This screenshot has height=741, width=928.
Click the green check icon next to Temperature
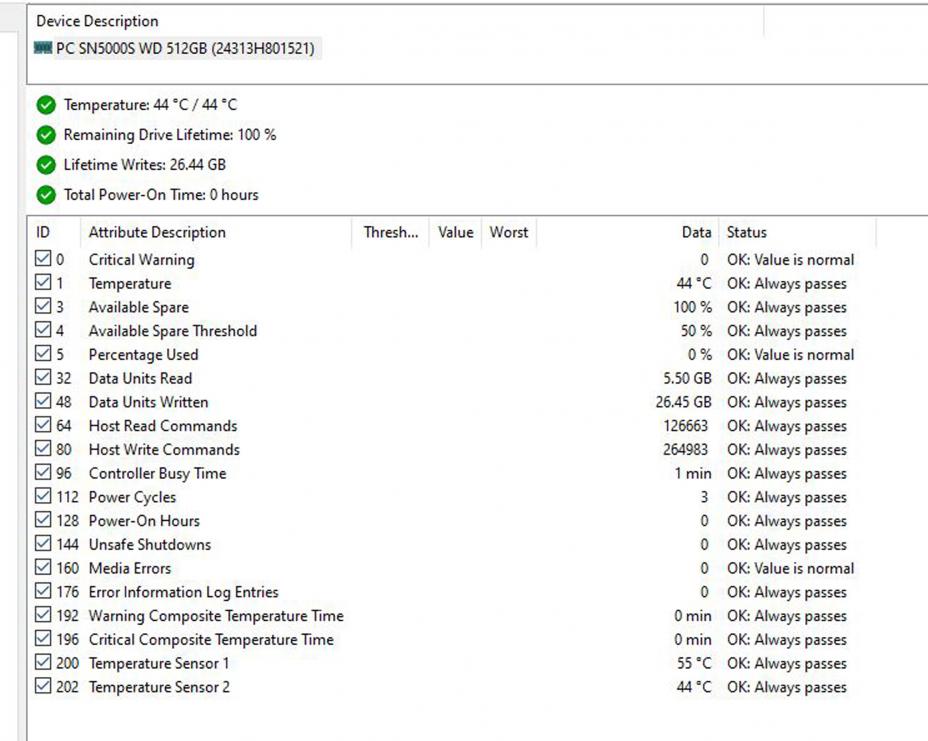46,105
